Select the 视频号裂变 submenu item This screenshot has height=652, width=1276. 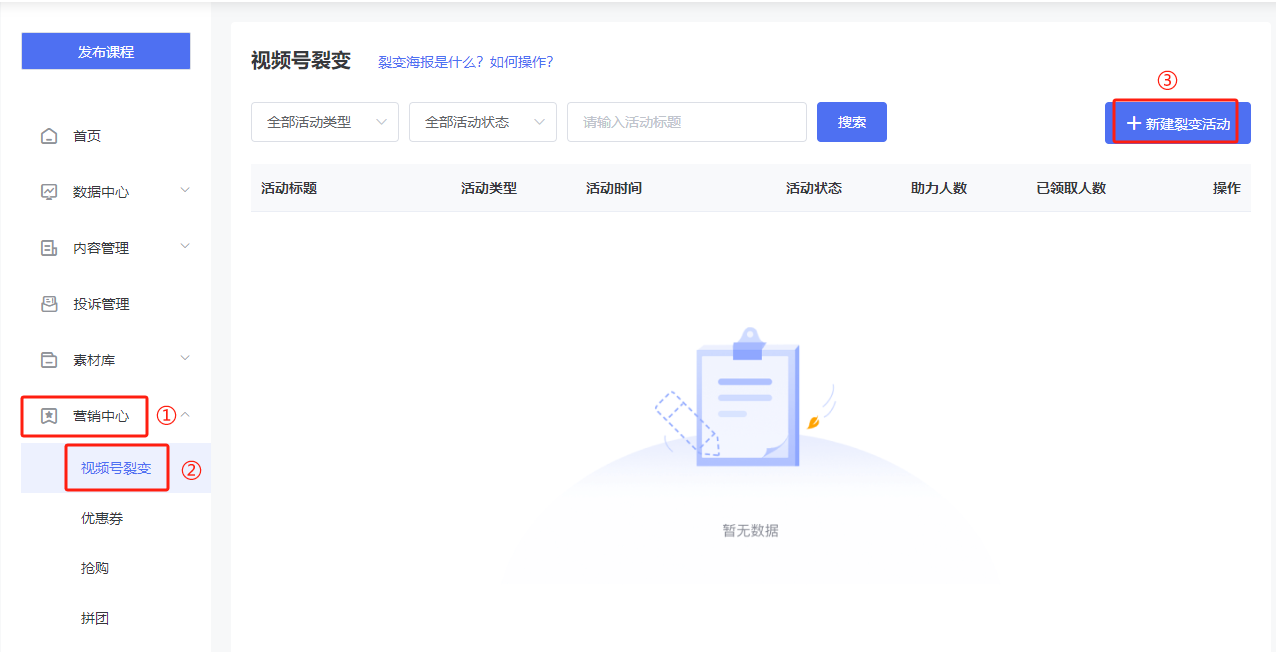(116, 468)
